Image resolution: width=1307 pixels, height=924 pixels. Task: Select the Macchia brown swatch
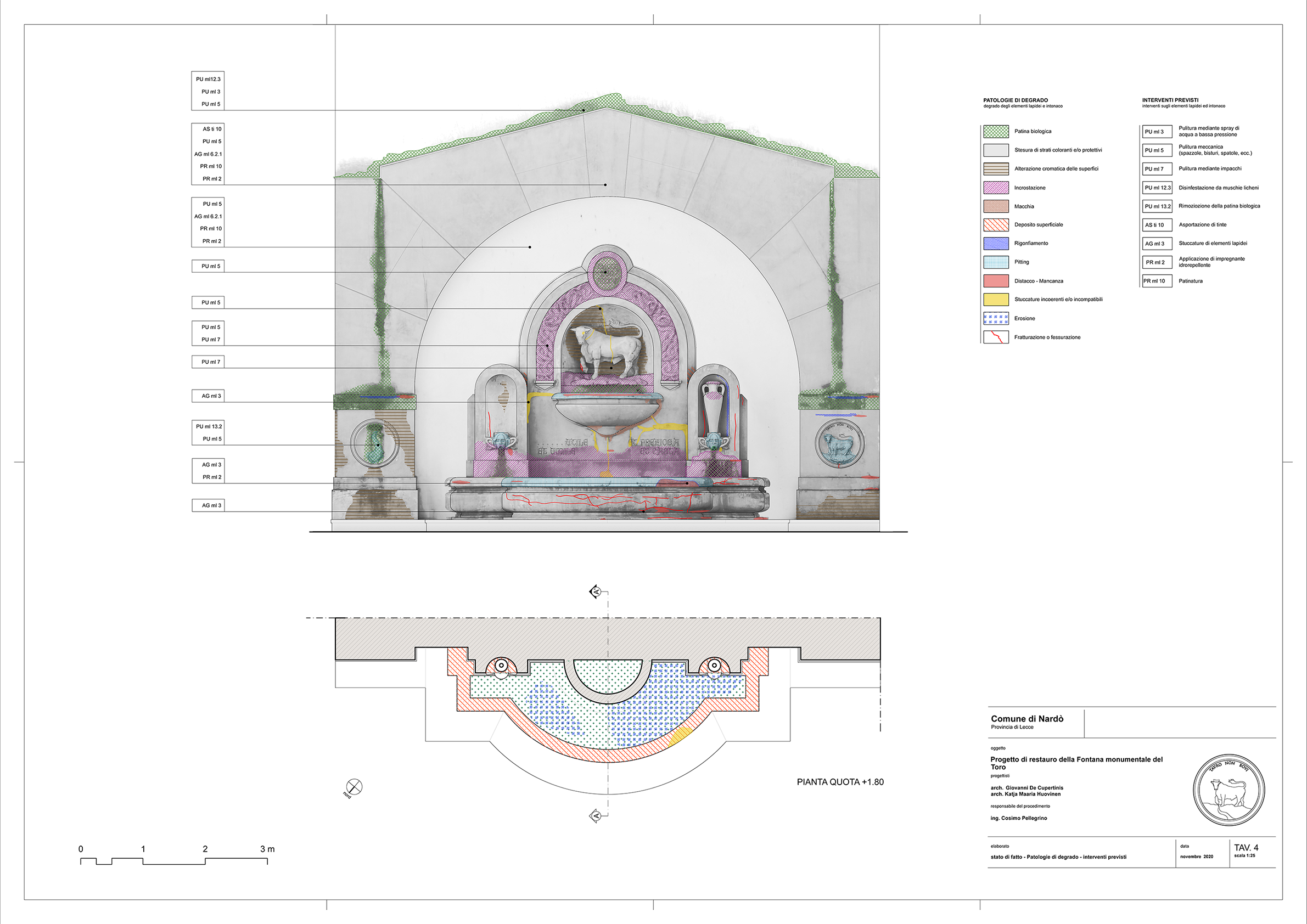(996, 206)
